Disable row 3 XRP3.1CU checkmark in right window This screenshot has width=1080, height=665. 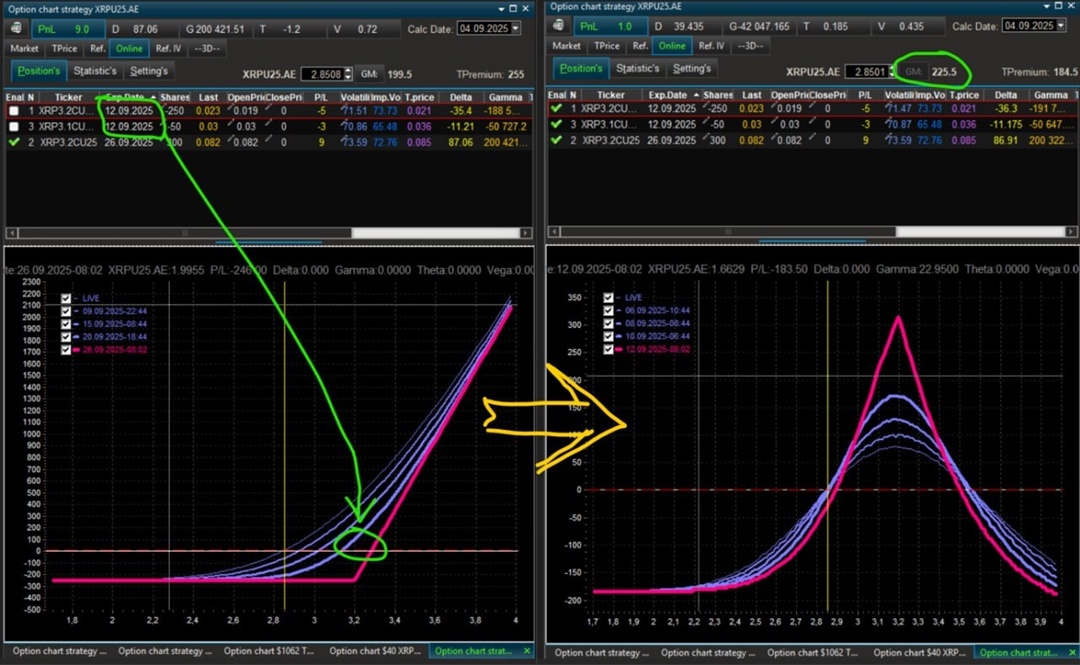(x=557, y=124)
